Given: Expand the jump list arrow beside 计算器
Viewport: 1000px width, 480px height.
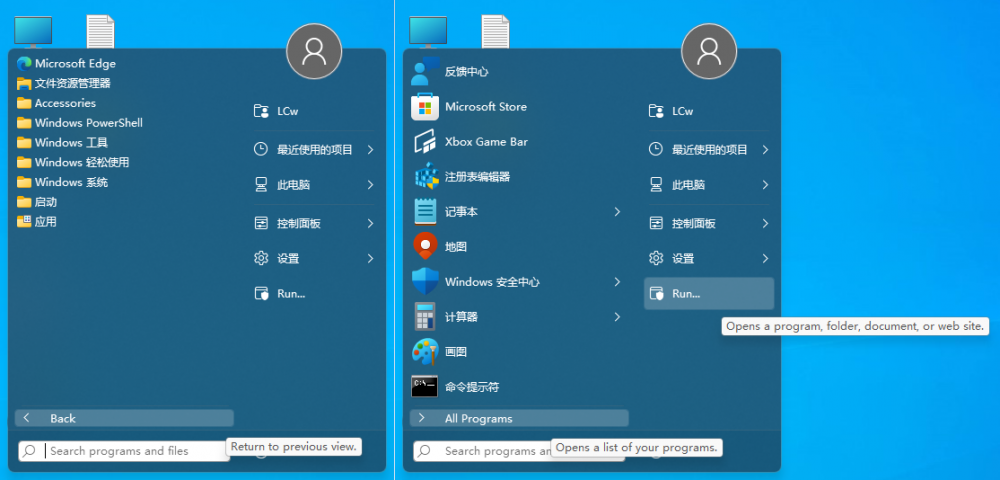Looking at the screenshot, I should point(617,317).
